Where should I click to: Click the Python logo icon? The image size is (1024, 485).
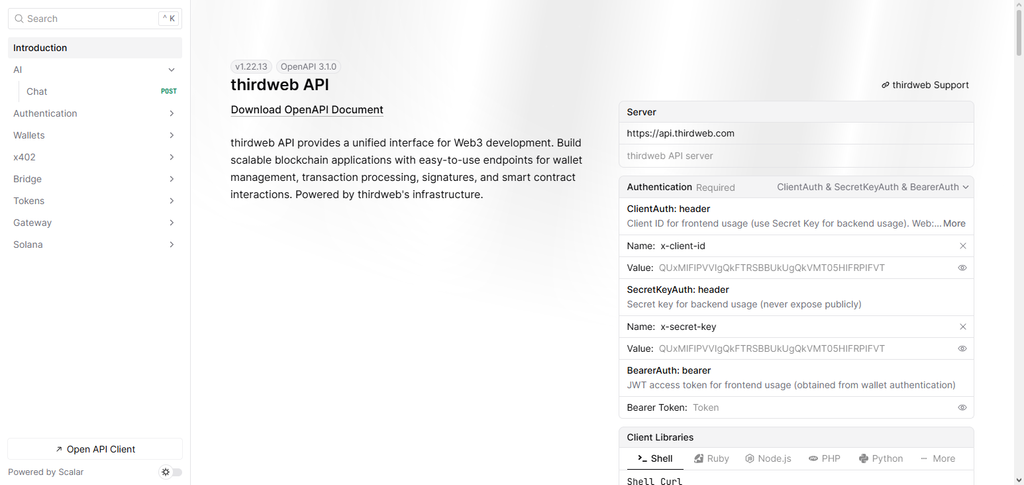863,458
